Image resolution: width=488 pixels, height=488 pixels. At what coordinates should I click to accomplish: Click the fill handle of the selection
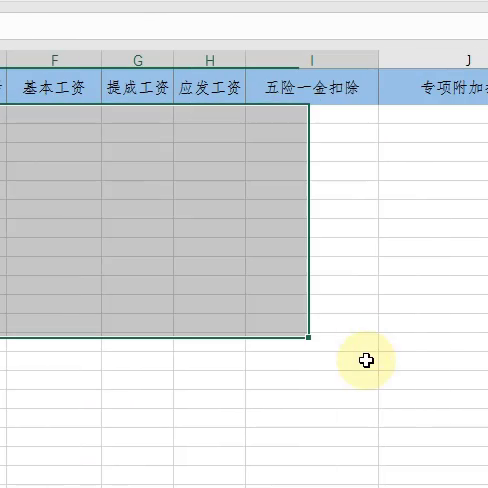coord(308,337)
